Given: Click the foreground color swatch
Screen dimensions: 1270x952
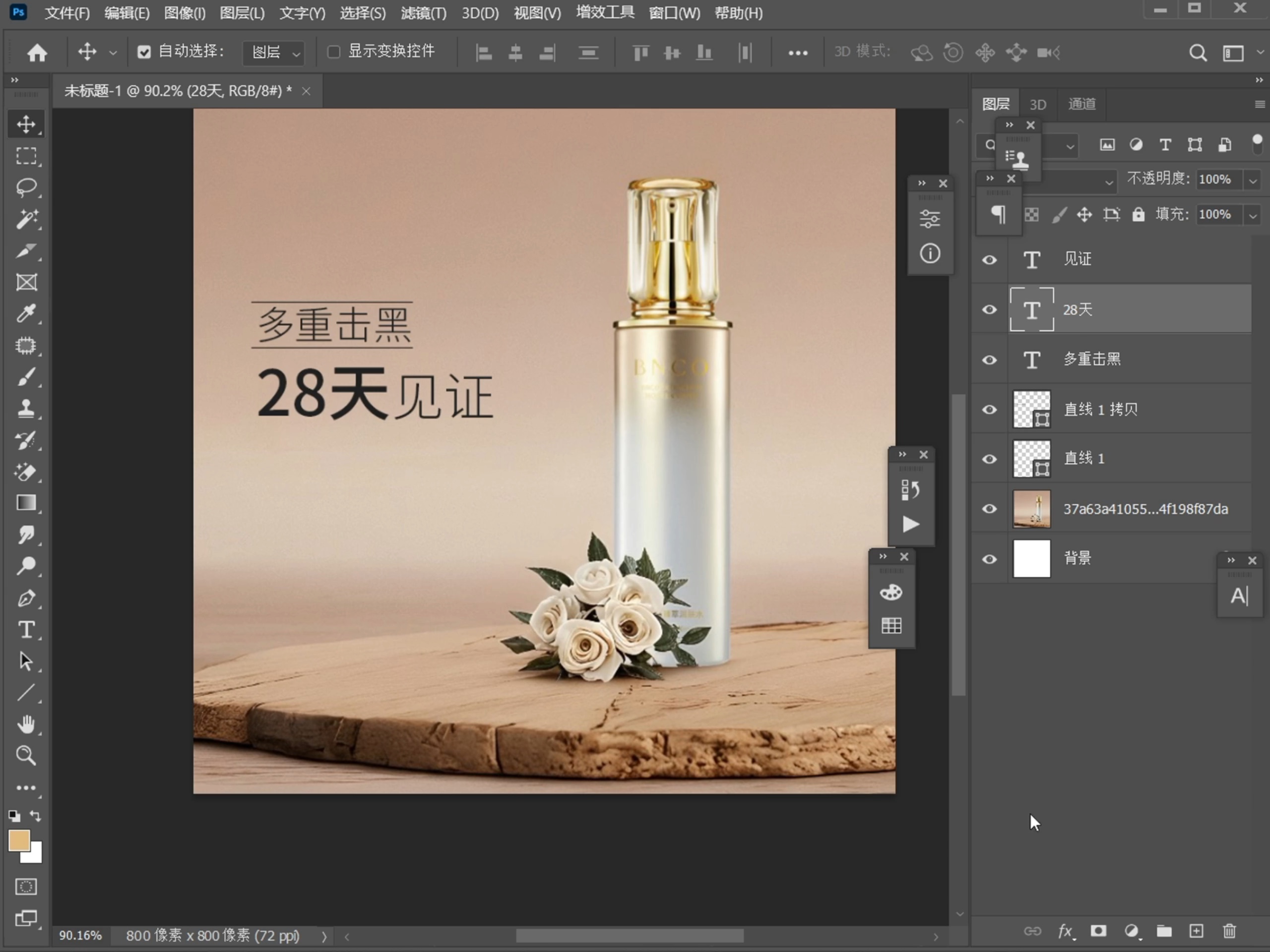Looking at the screenshot, I should (x=18, y=840).
